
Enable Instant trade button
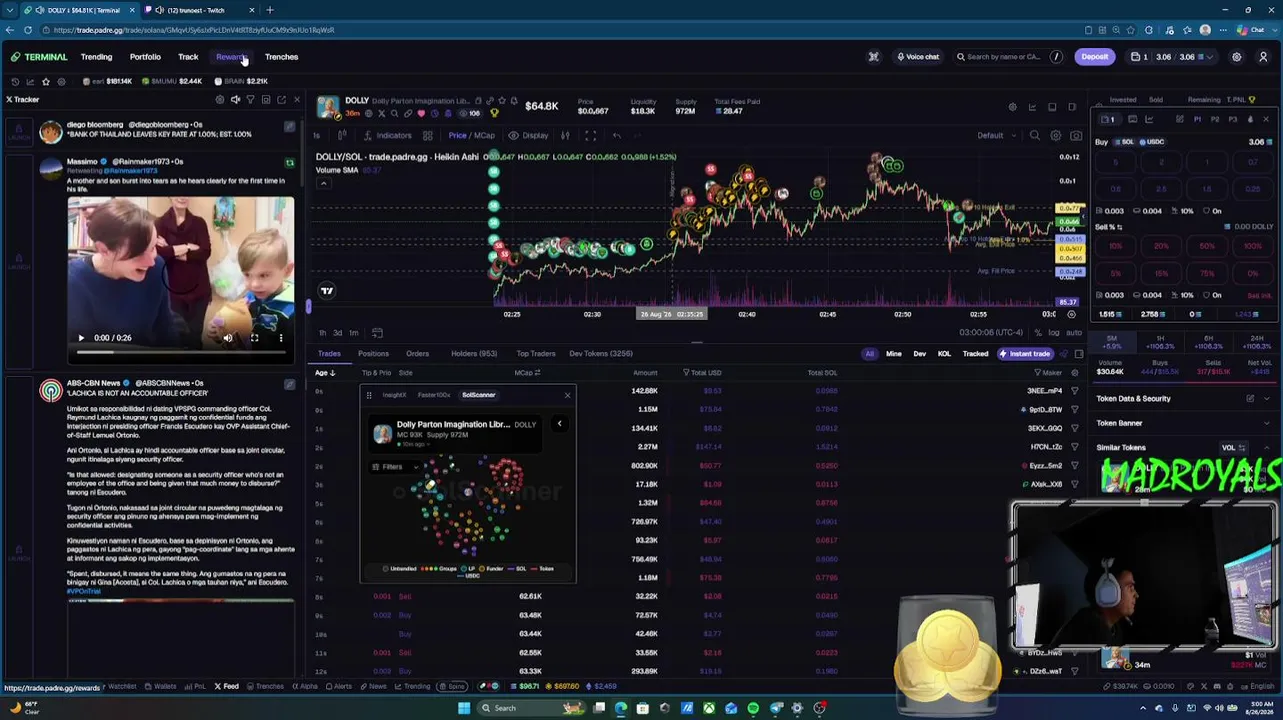[1024, 354]
